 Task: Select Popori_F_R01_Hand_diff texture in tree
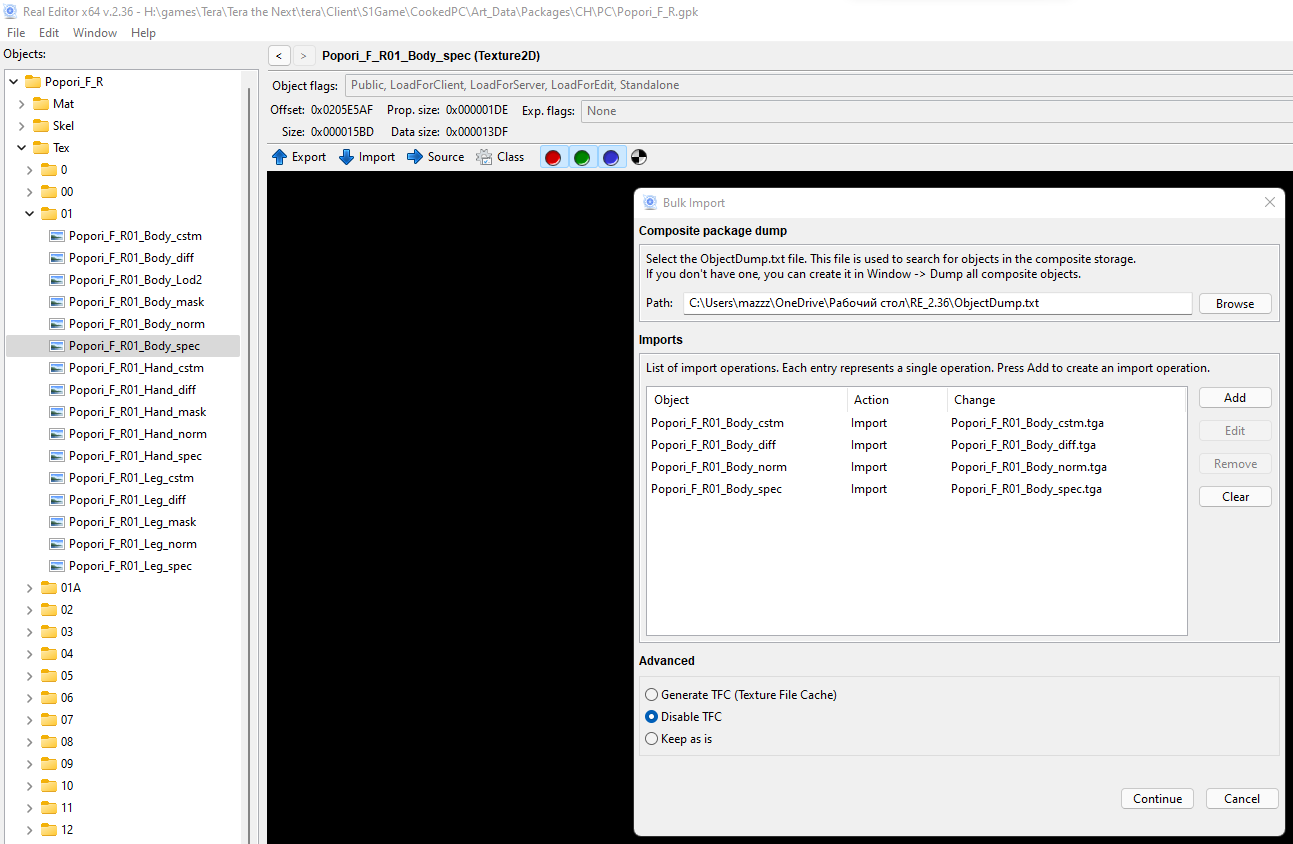click(x=132, y=390)
